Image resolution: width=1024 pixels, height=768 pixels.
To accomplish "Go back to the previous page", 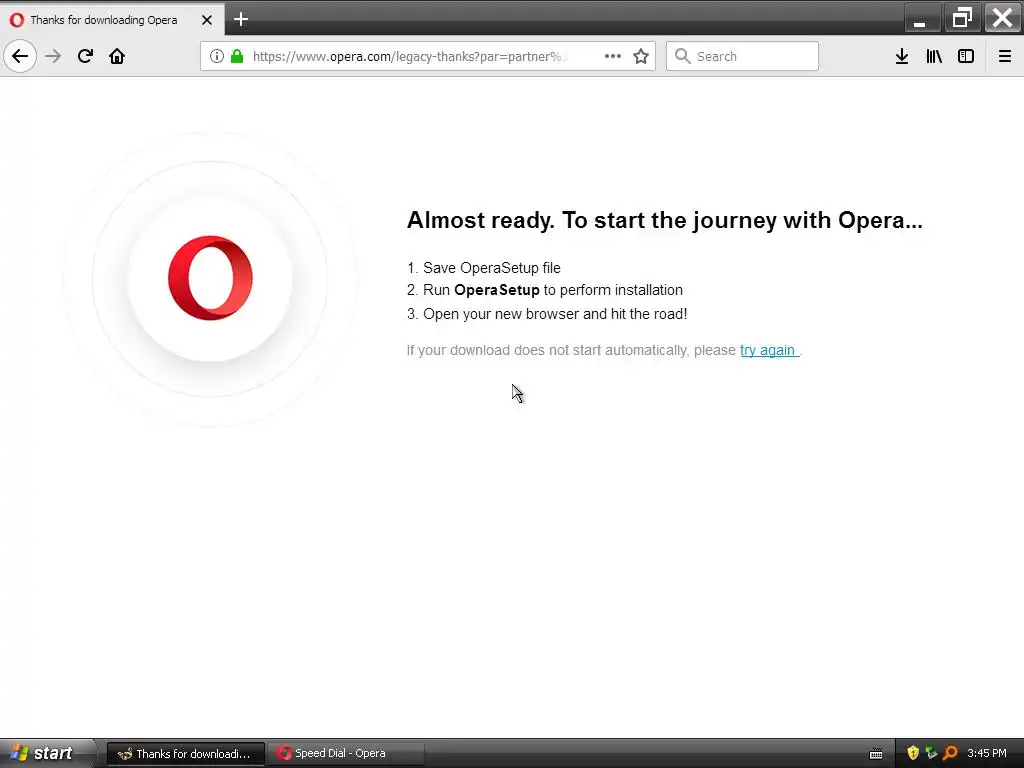I will (20, 56).
